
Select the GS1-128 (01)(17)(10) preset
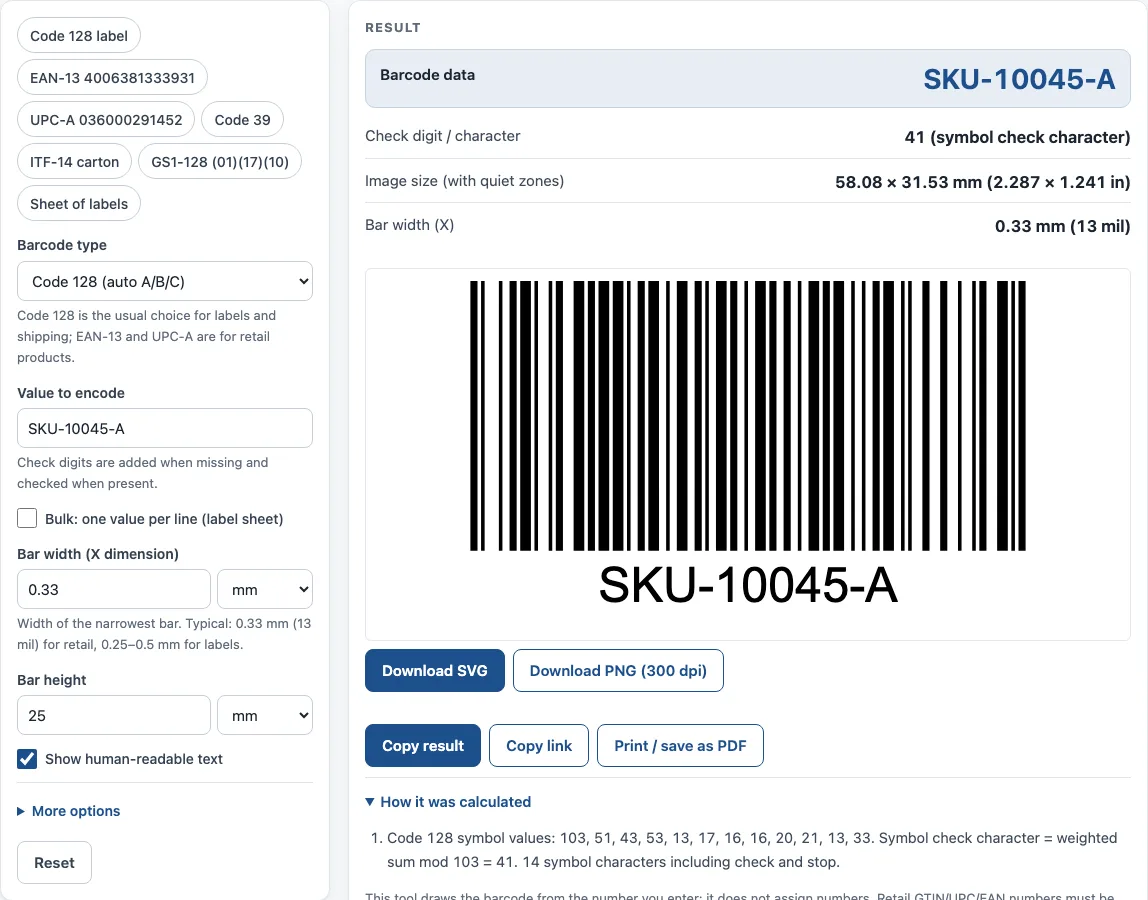(x=220, y=162)
